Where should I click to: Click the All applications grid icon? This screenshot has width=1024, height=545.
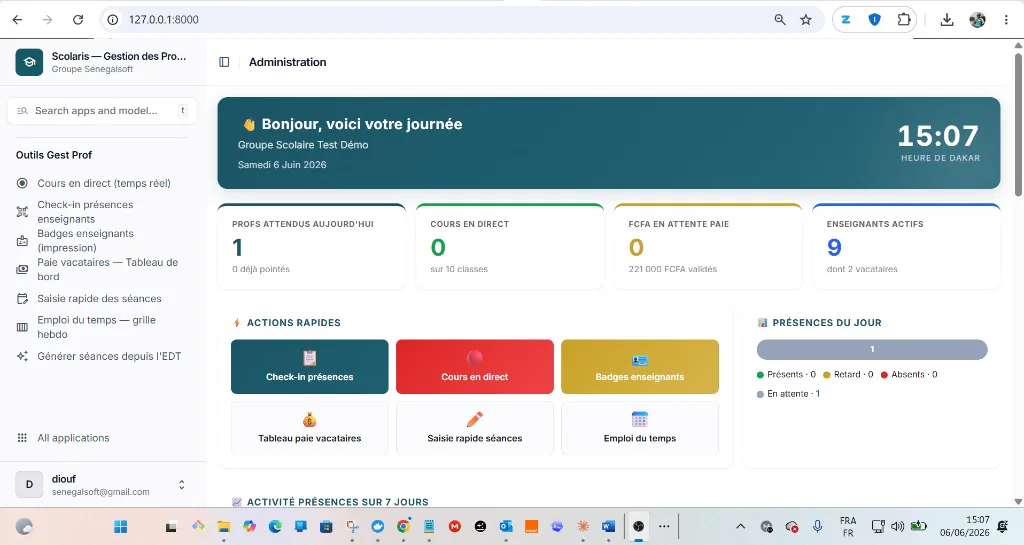point(22,438)
